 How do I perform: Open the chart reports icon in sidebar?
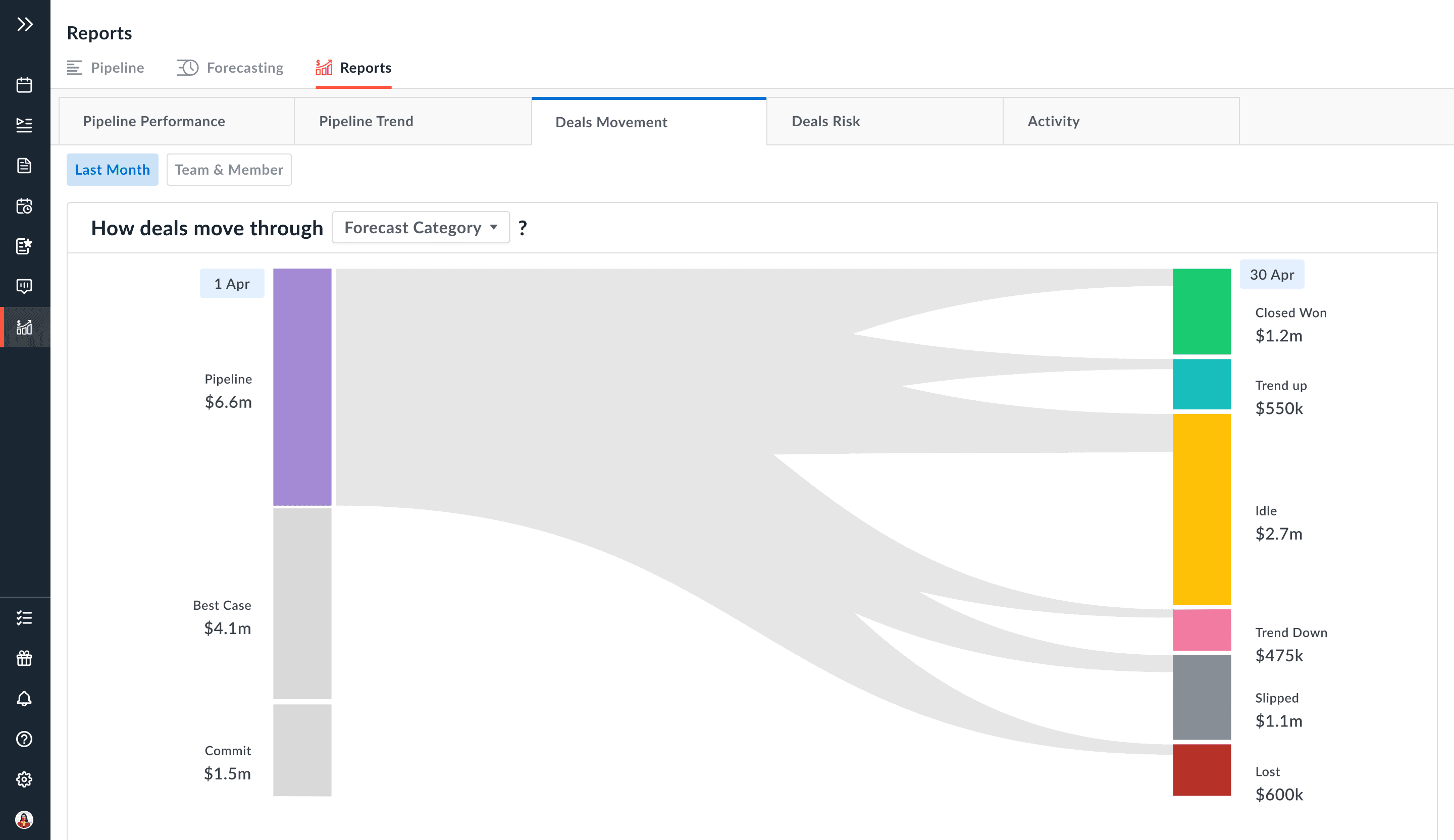click(x=24, y=327)
